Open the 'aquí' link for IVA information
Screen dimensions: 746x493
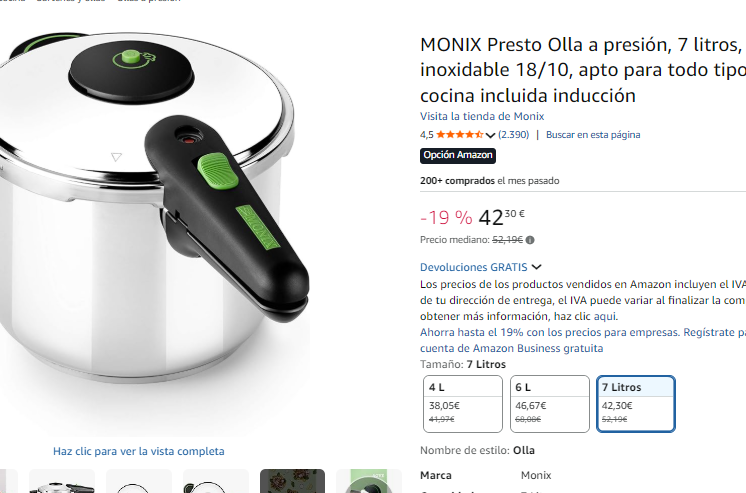pyautogui.click(x=605, y=316)
